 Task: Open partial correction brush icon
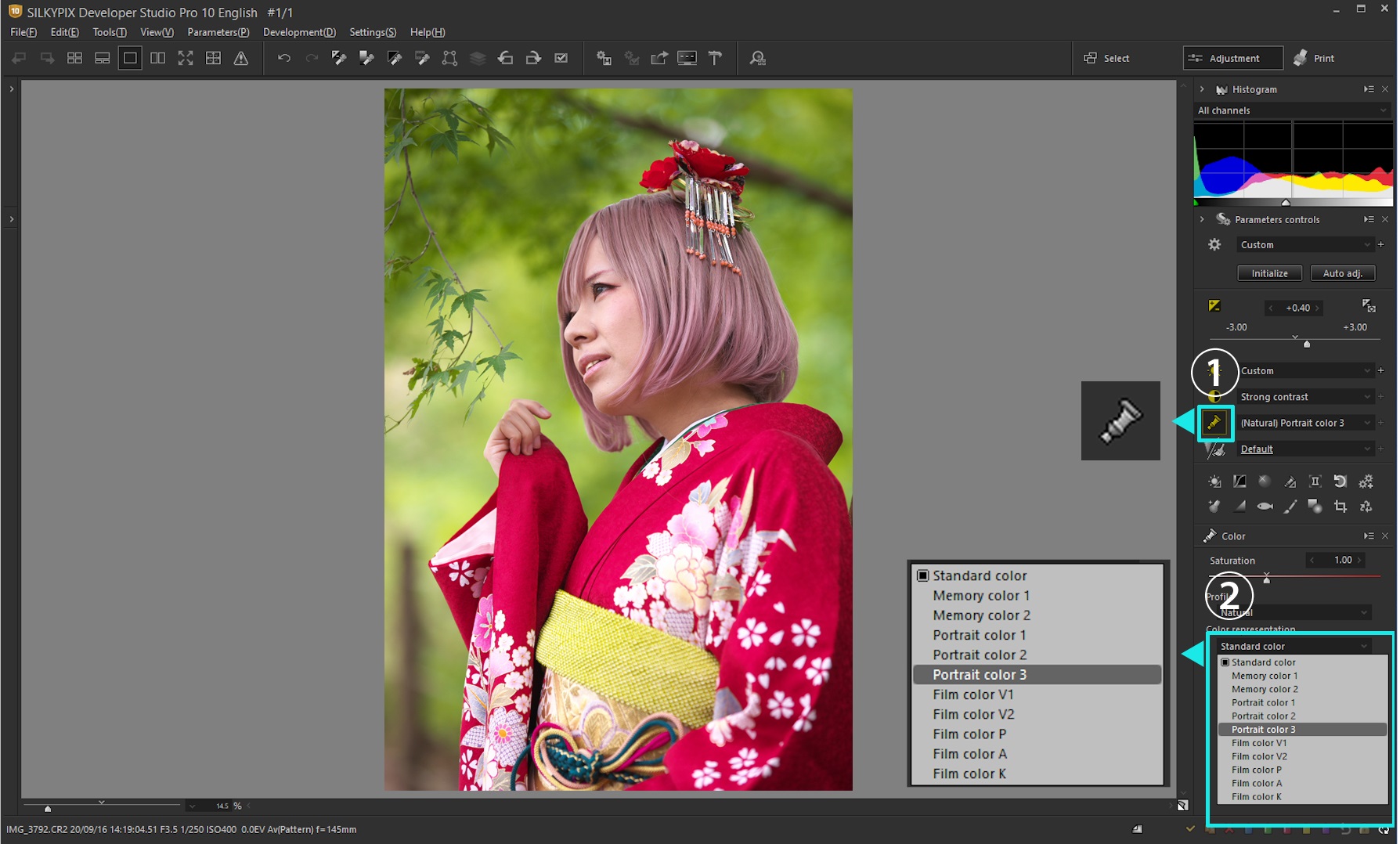pyautogui.click(x=1290, y=507)
